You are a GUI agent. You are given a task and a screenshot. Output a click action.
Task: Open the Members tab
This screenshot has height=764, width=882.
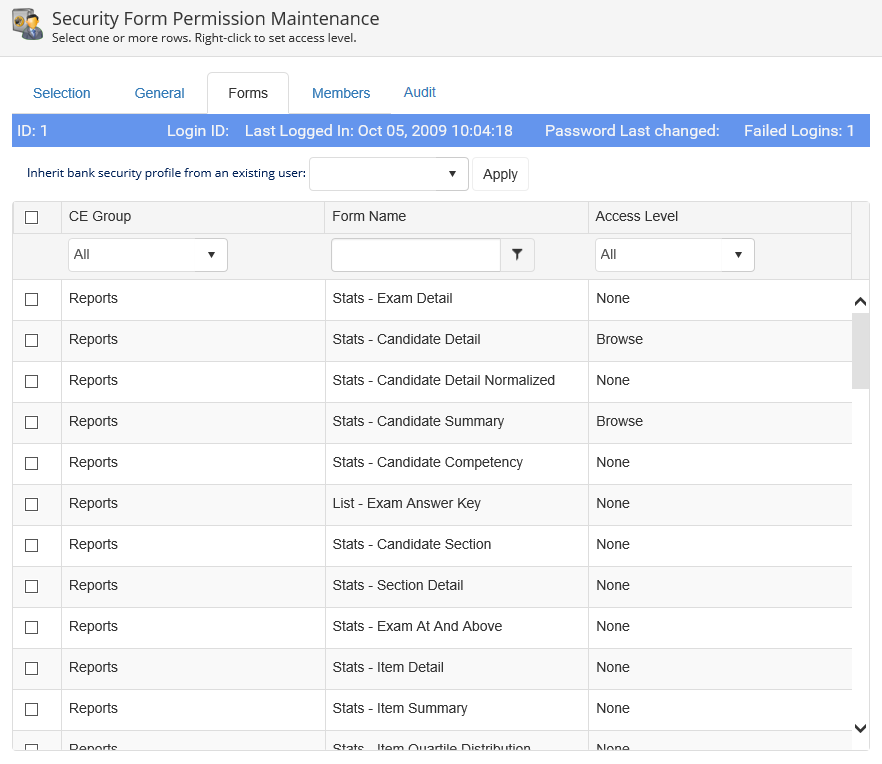click(x=341, y=93)
